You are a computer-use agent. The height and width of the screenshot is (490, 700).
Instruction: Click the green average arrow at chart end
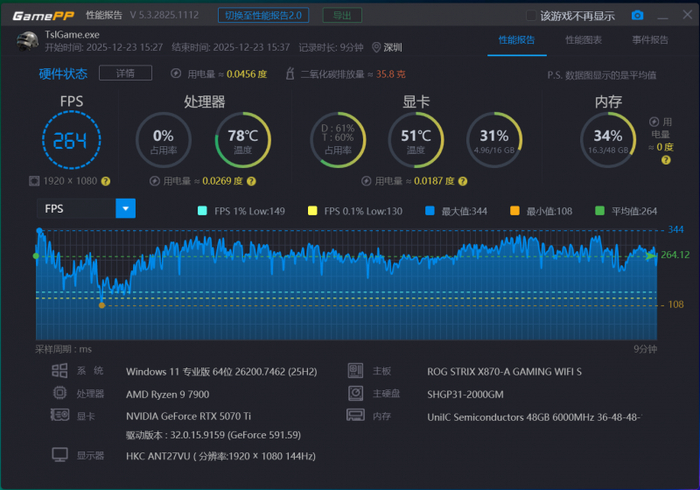point(651,256)
